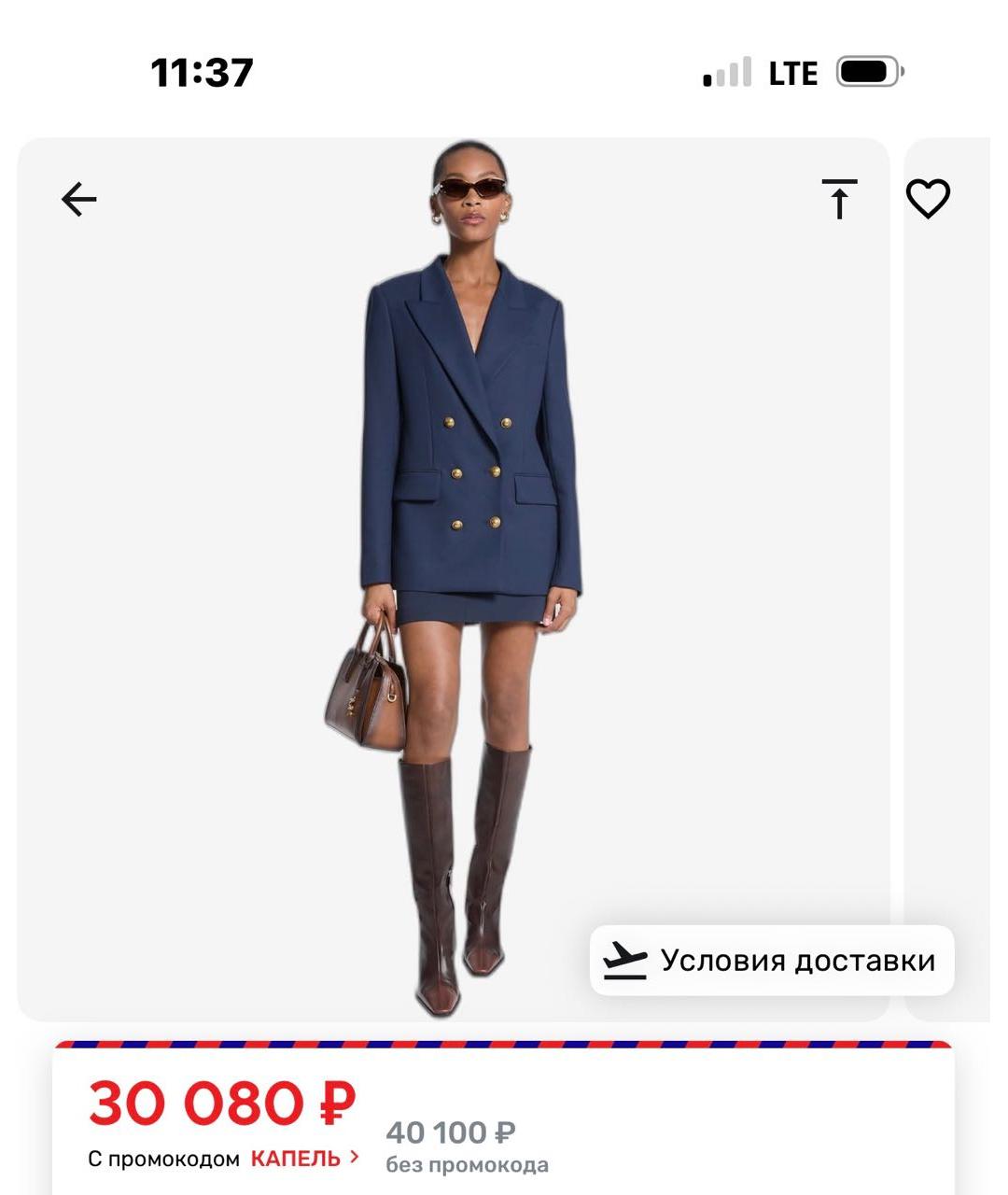Tap the LTE network indicator
The height and width of the screenshot is (1195, 1008).
[793, 73]
